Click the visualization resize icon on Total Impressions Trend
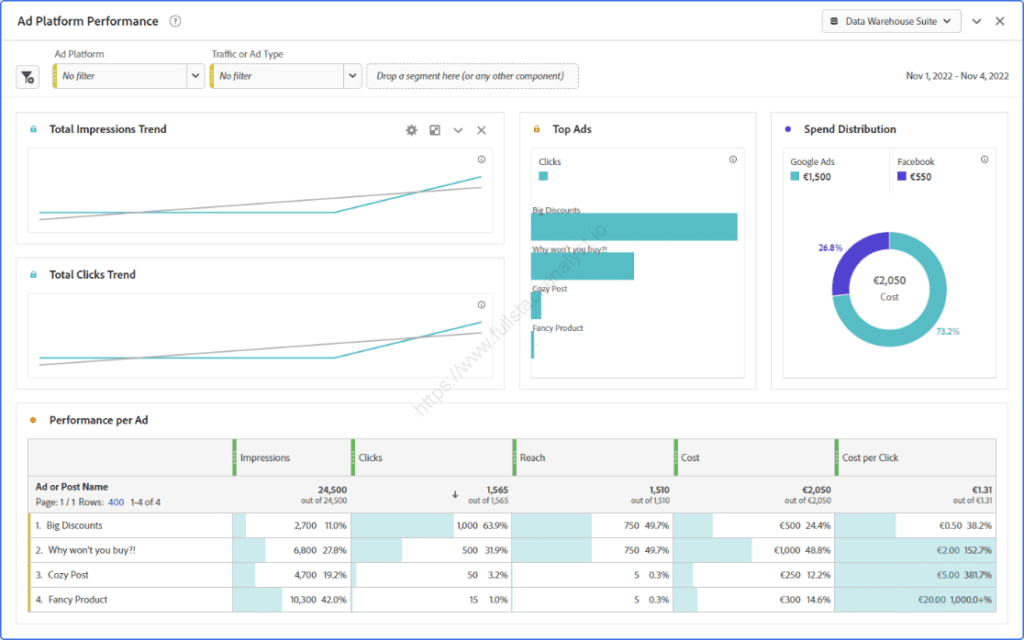1024x640 pixels. [434, 129]
